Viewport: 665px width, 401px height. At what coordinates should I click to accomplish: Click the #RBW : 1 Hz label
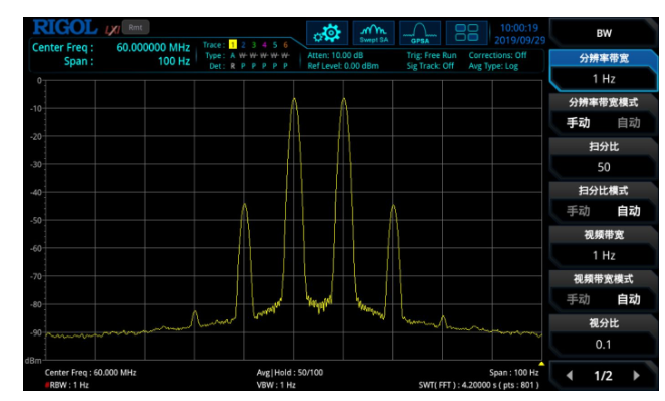(67, 385)
